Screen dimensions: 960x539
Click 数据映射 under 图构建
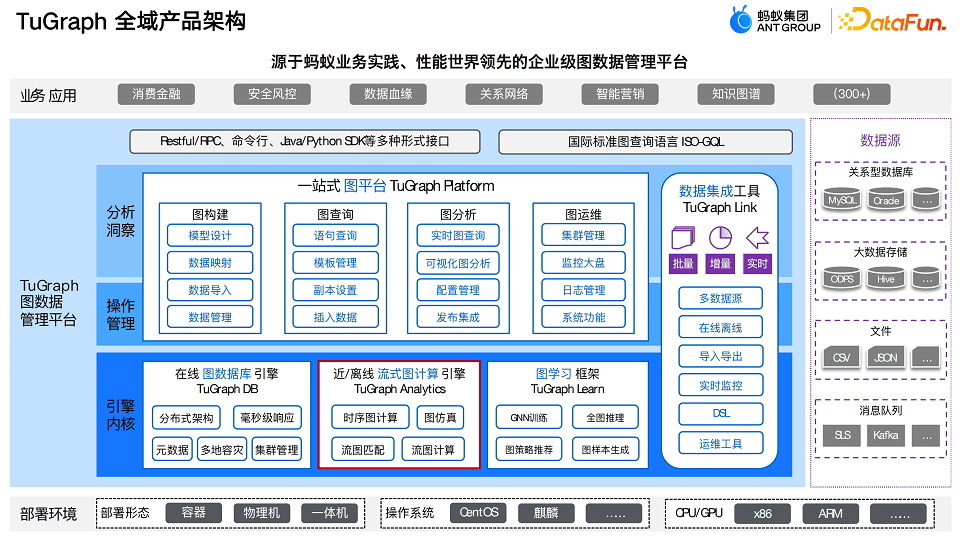(210, 263)
